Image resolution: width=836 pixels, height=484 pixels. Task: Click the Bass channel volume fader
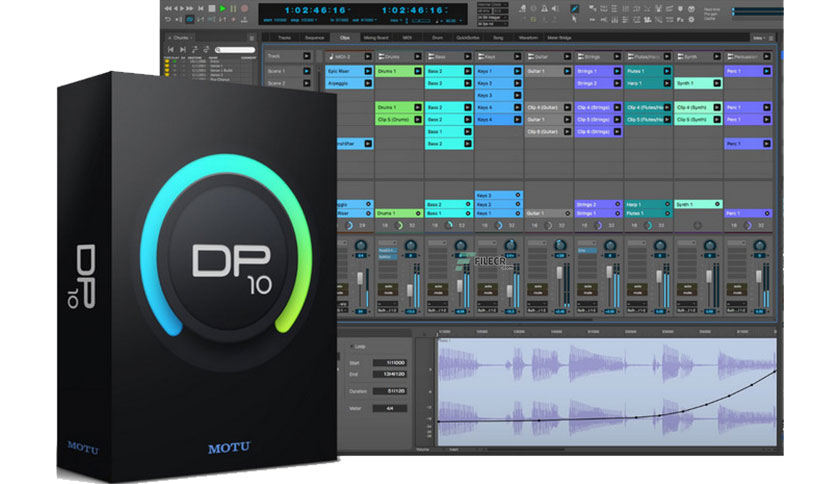460,286
